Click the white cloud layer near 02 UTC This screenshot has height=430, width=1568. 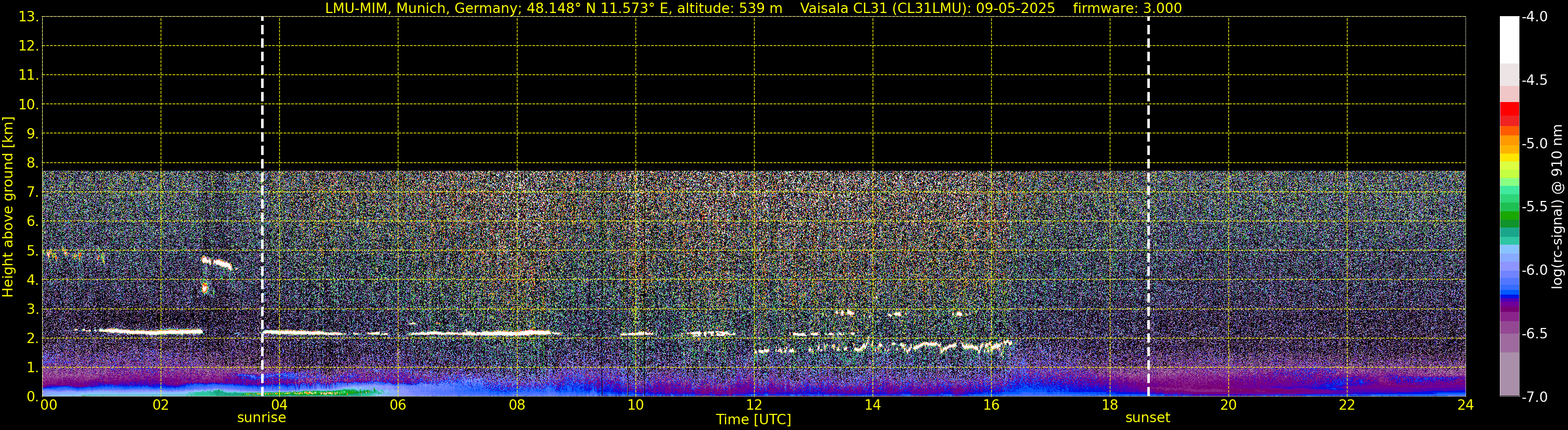[152, 332]
